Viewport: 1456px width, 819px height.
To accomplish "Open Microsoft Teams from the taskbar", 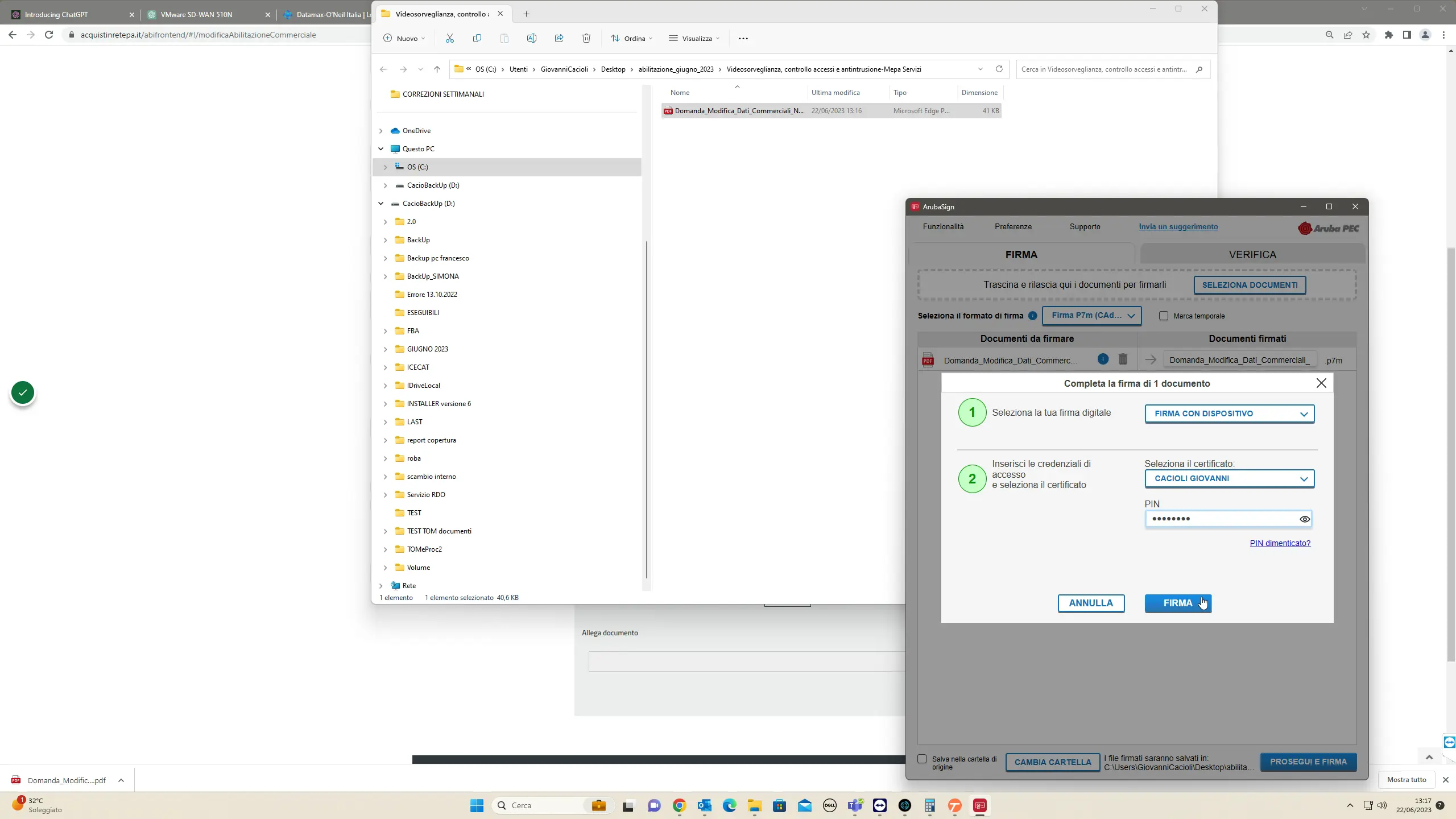I will pyautogui.click(x=855, y=805).
